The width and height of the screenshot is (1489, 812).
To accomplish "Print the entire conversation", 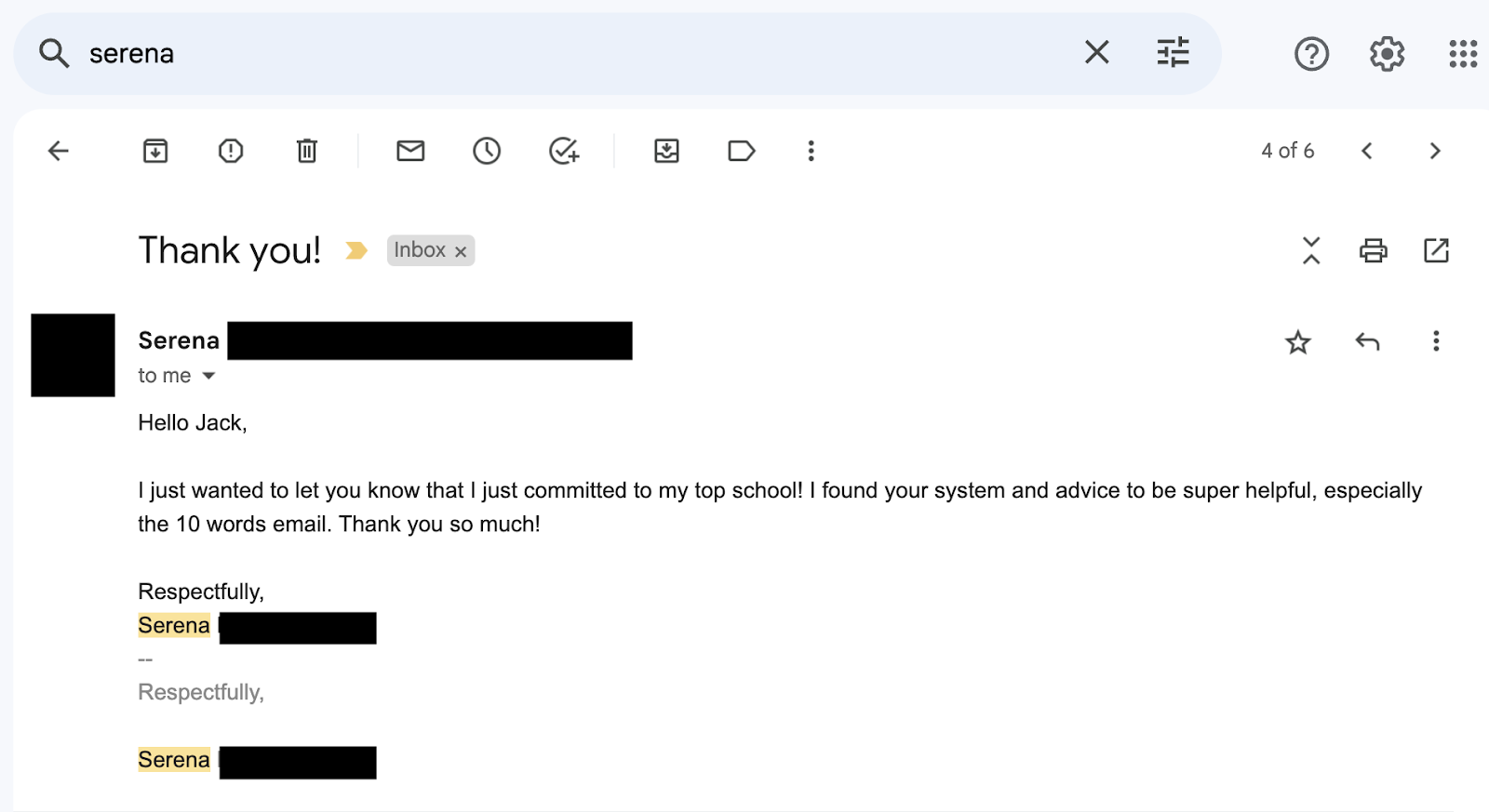I will [1373, 250].
